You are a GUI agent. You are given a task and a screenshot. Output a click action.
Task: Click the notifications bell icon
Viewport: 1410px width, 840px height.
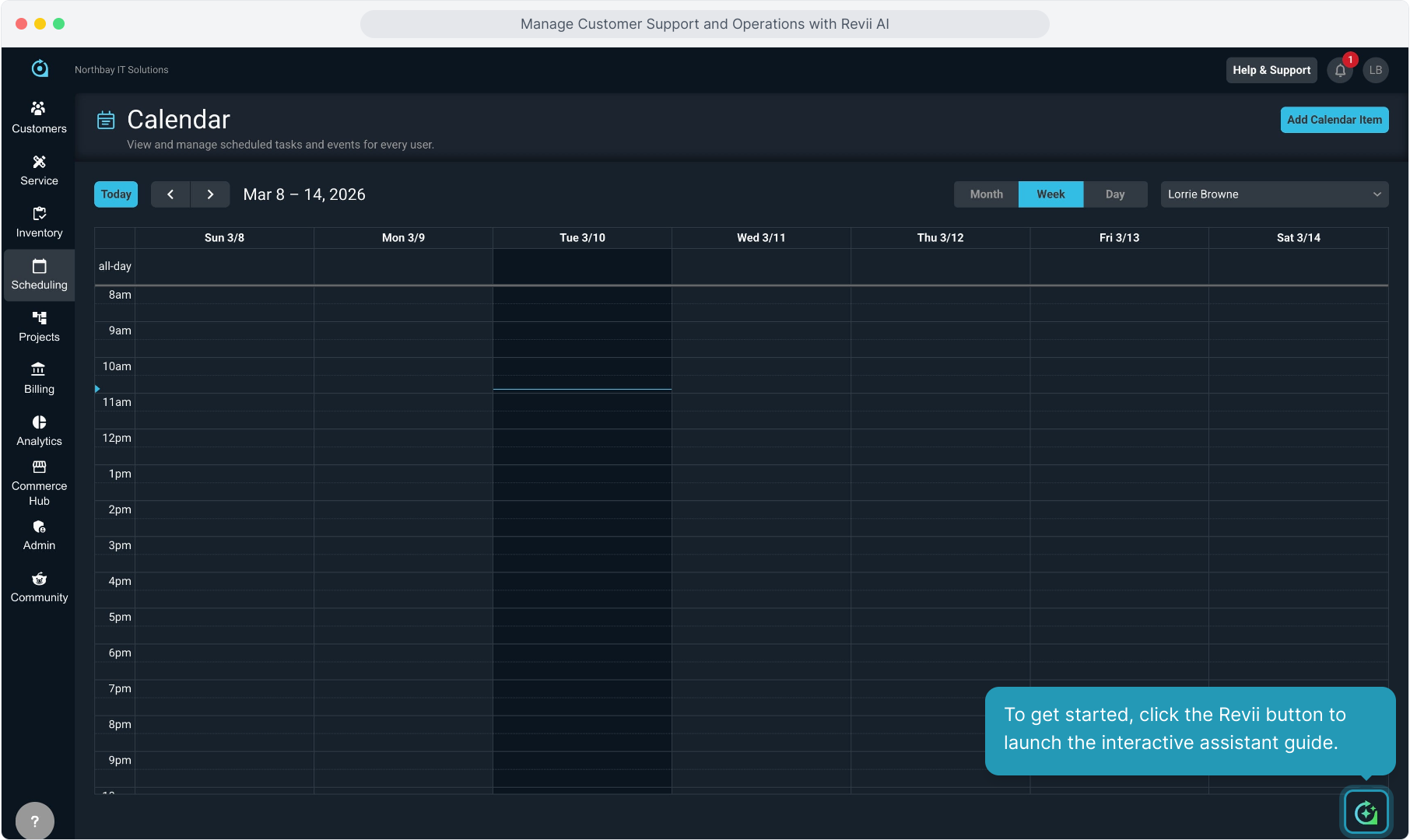(x=1340, y=71)
